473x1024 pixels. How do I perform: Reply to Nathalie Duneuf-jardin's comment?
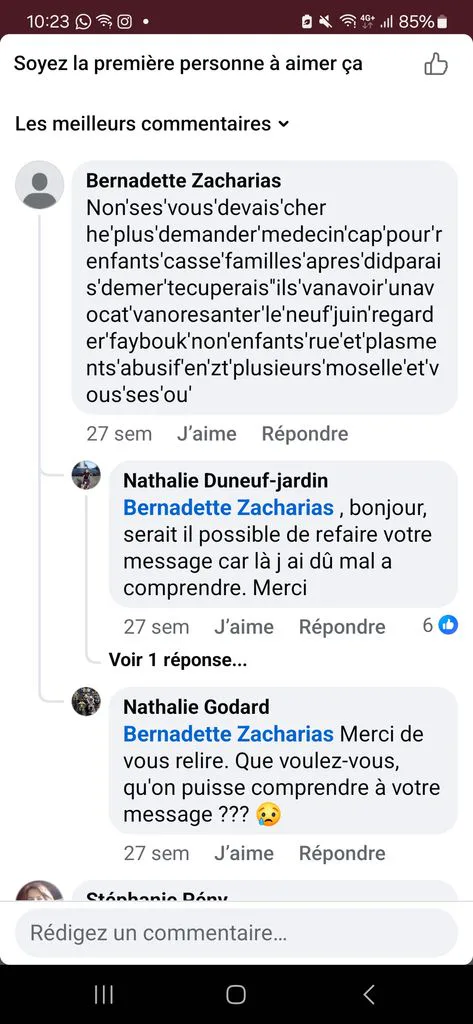point(342,627)
